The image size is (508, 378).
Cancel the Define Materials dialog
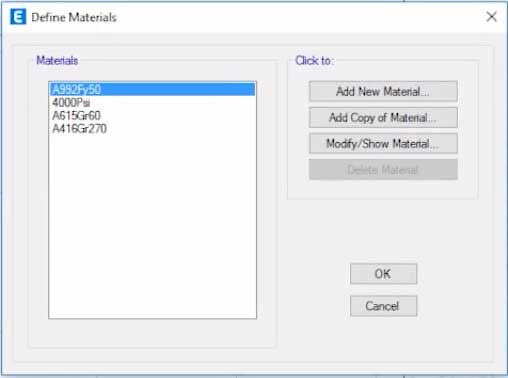[x=383, y=306]
